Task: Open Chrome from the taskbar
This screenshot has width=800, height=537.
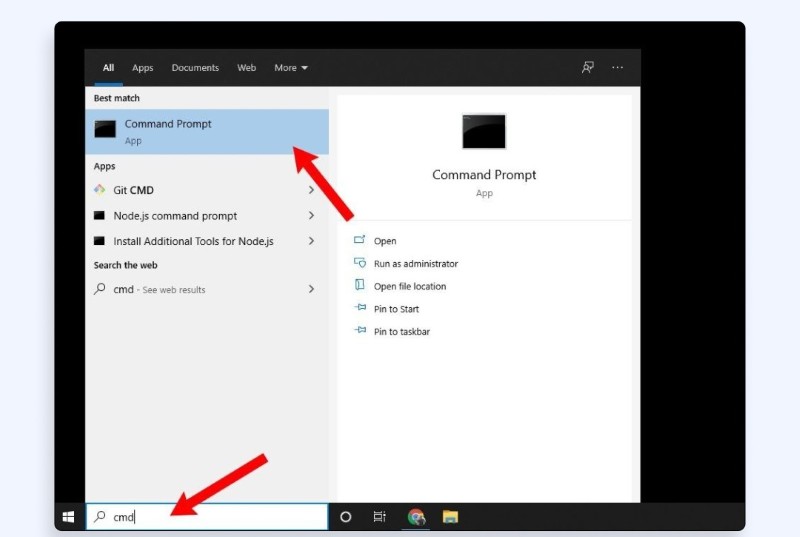Action: point(416,517)
